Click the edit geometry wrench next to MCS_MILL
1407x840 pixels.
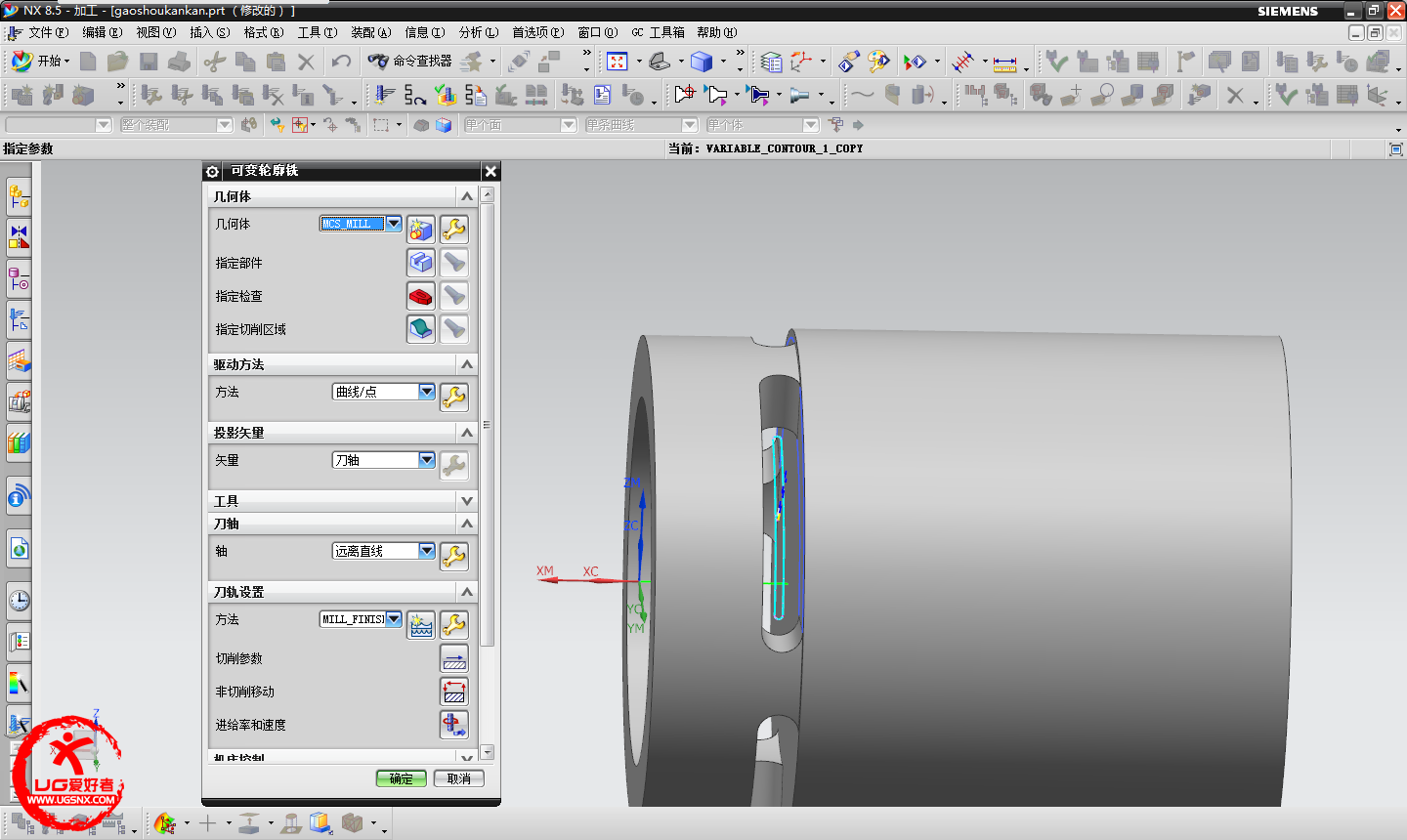(x=454, y=230)
